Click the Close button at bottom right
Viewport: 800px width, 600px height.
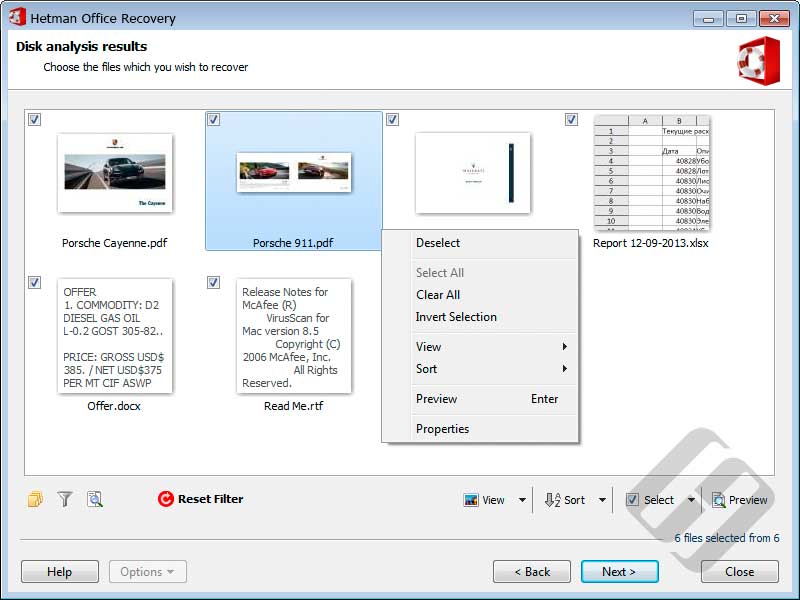point(740,571)
